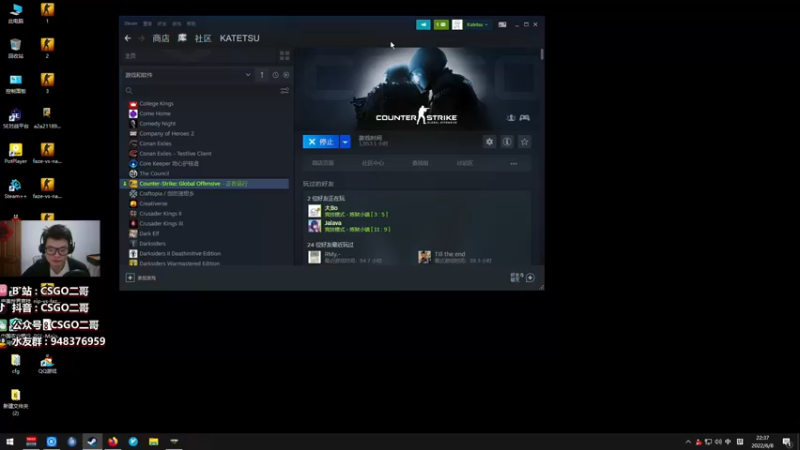Open the Steam menu in title bar
Screen dimensions: 800x450
(131, 23)
